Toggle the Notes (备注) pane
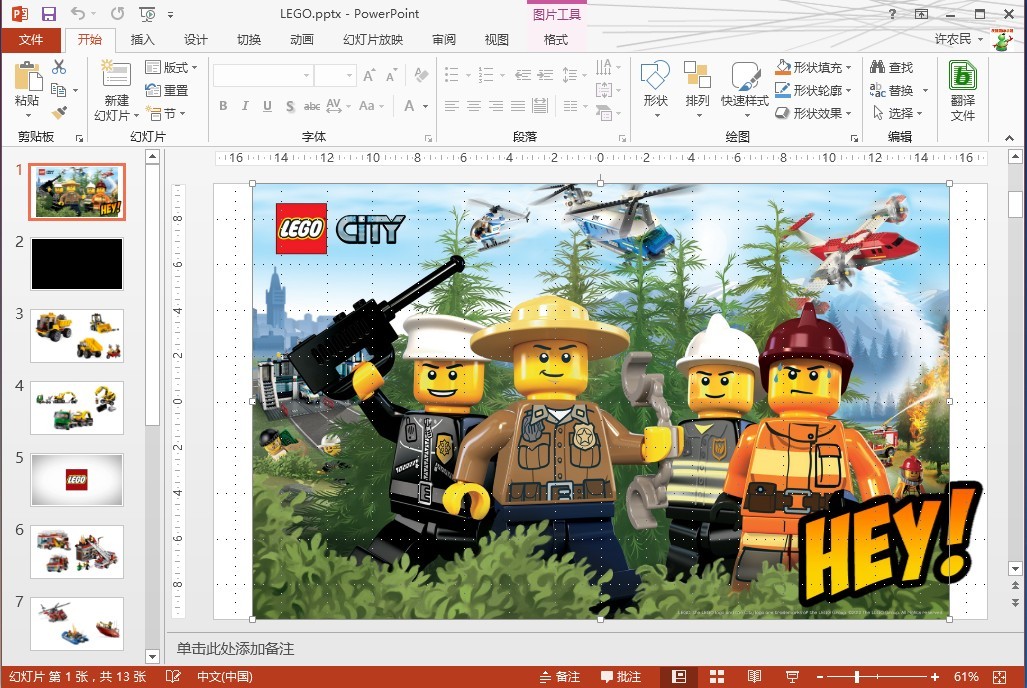 [x=559, y=677]
